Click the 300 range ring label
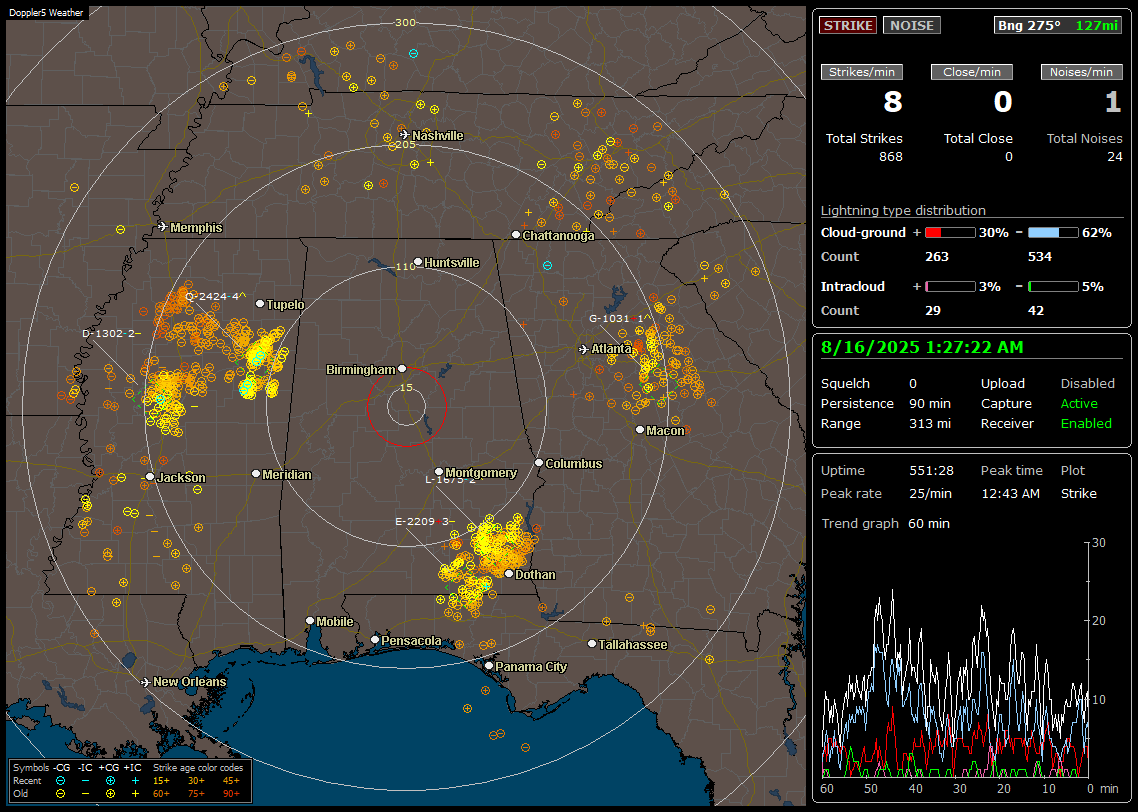 (x=405, y=22)
